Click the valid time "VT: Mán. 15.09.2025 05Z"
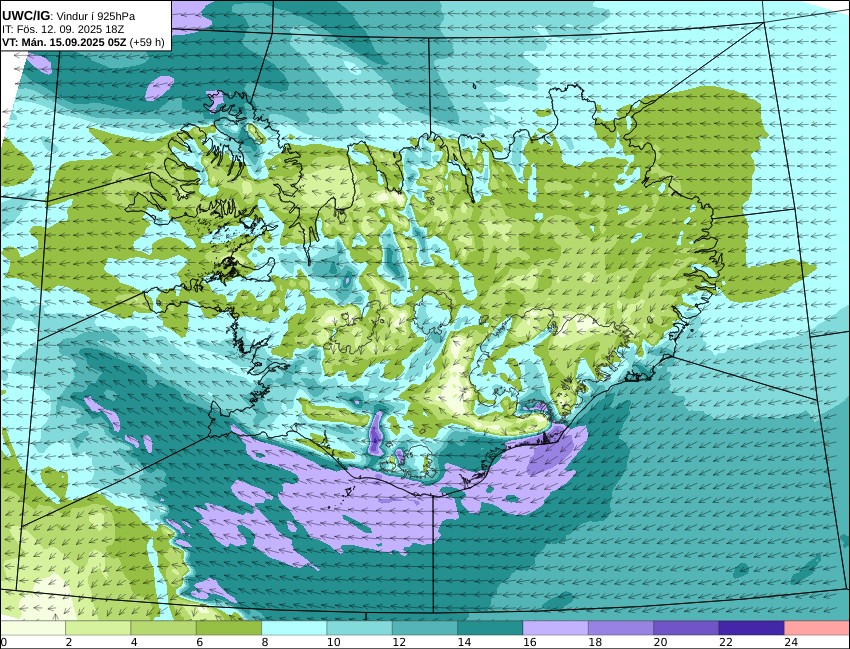The height and width of the screenshot is (649, 850). coord(65,42)
